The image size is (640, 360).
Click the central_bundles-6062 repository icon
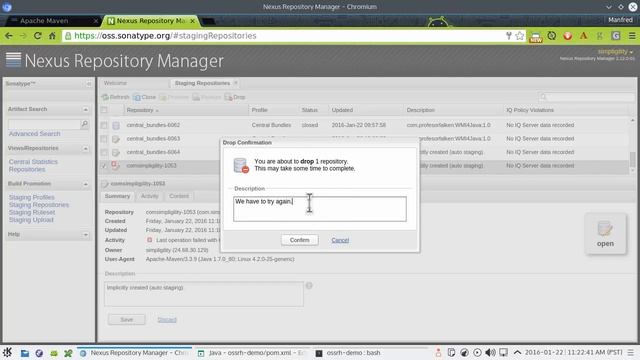[116, 125]
